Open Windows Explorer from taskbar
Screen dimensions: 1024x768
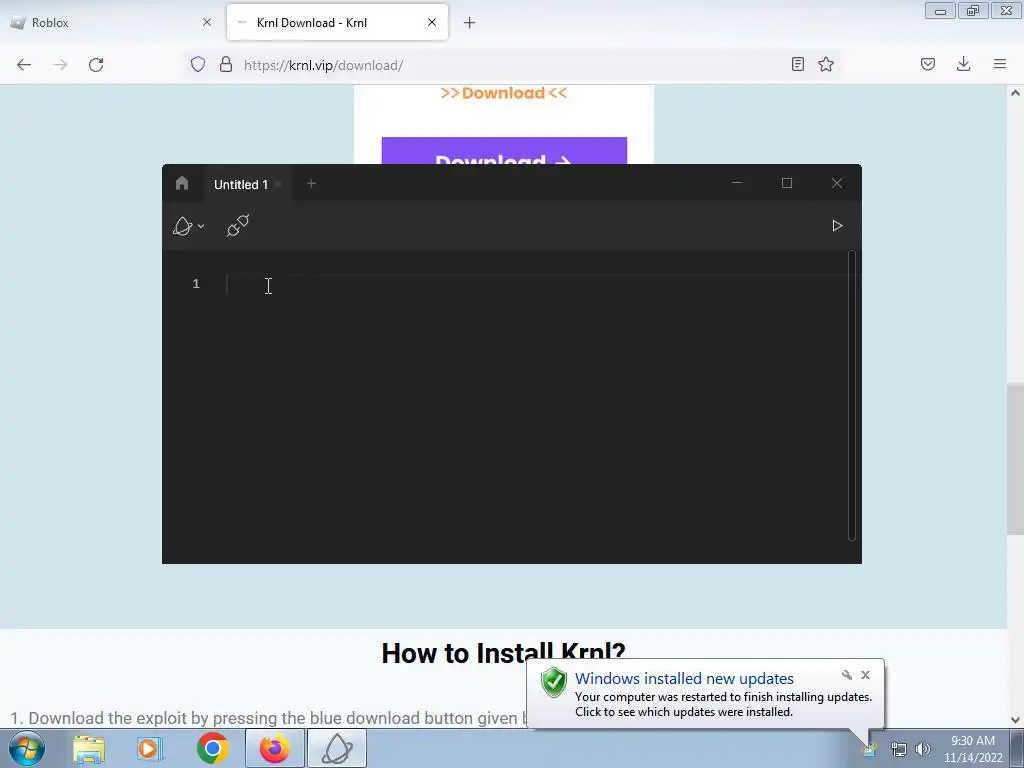click(x=89, y=749)
